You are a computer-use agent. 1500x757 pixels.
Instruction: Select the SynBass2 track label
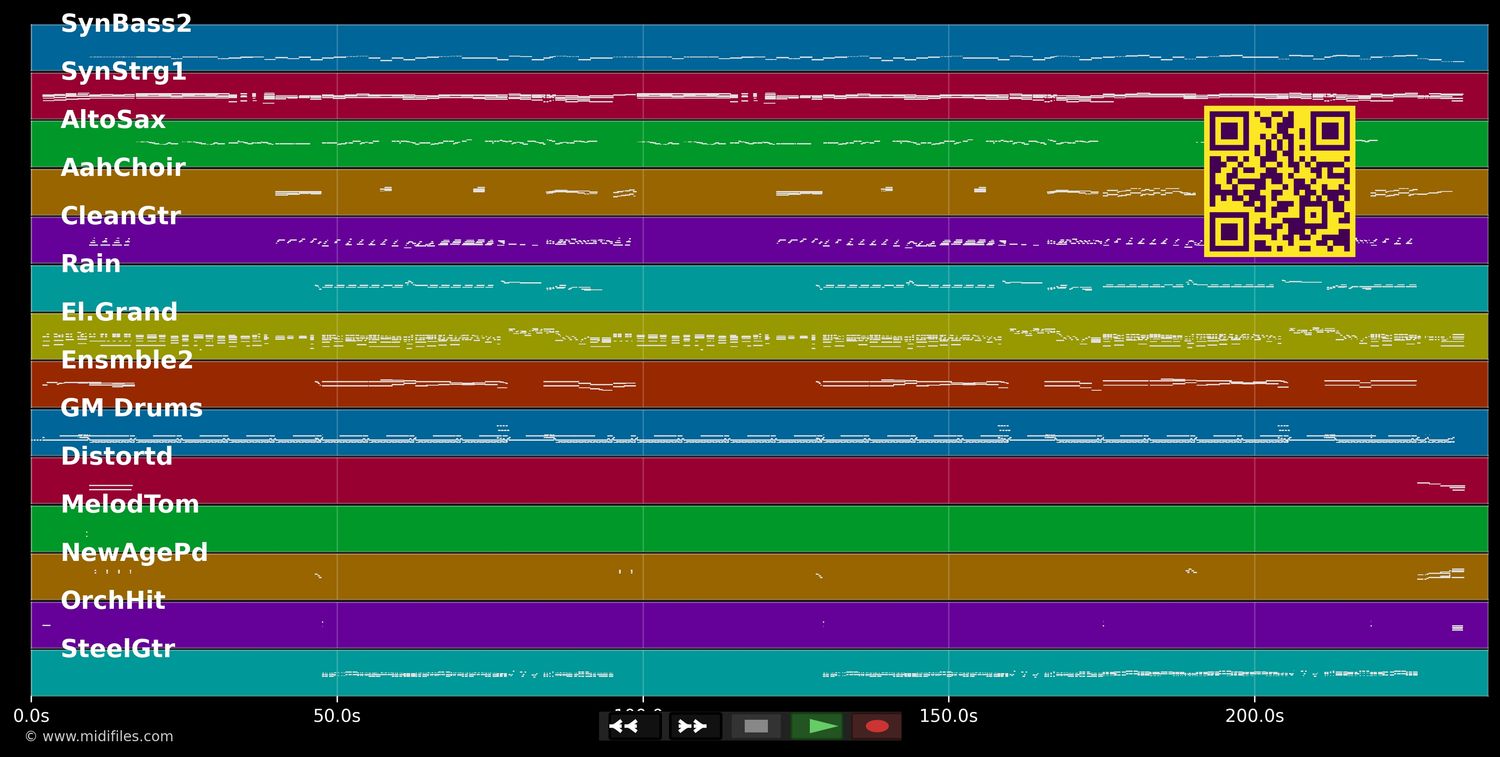coord(126,24)
